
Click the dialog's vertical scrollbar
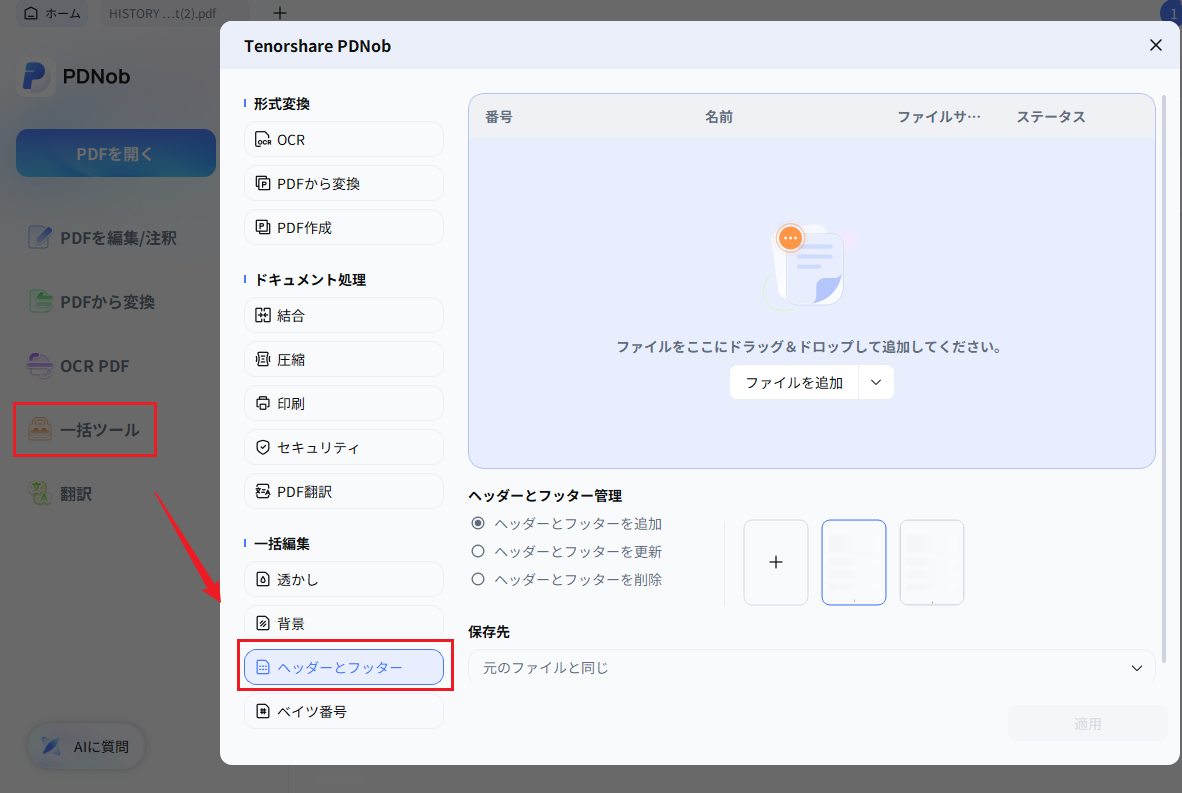[x=1164, y=377]
